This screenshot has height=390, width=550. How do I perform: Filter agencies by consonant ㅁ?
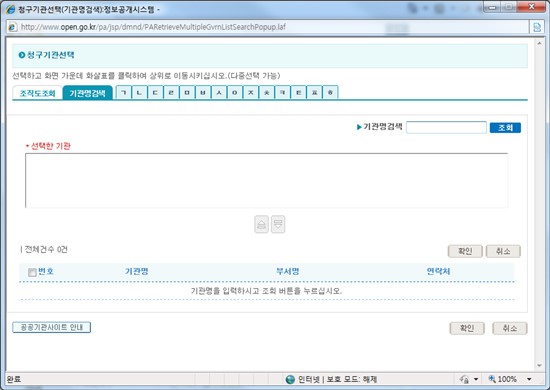(x=187, y=93)
